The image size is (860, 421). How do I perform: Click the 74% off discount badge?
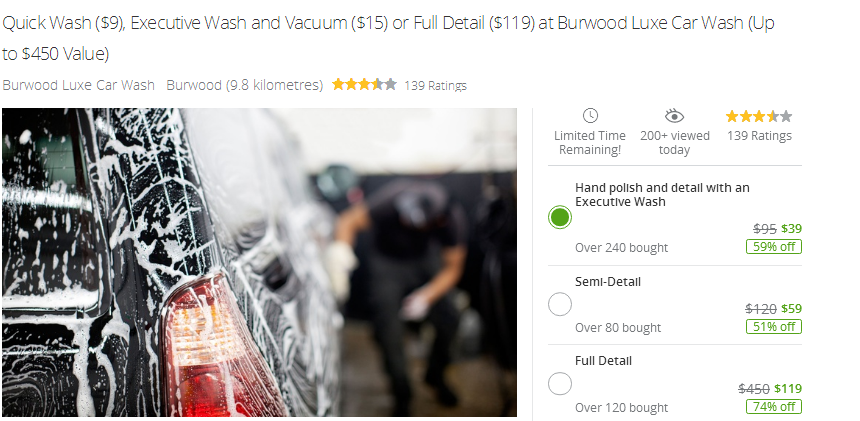774,407
